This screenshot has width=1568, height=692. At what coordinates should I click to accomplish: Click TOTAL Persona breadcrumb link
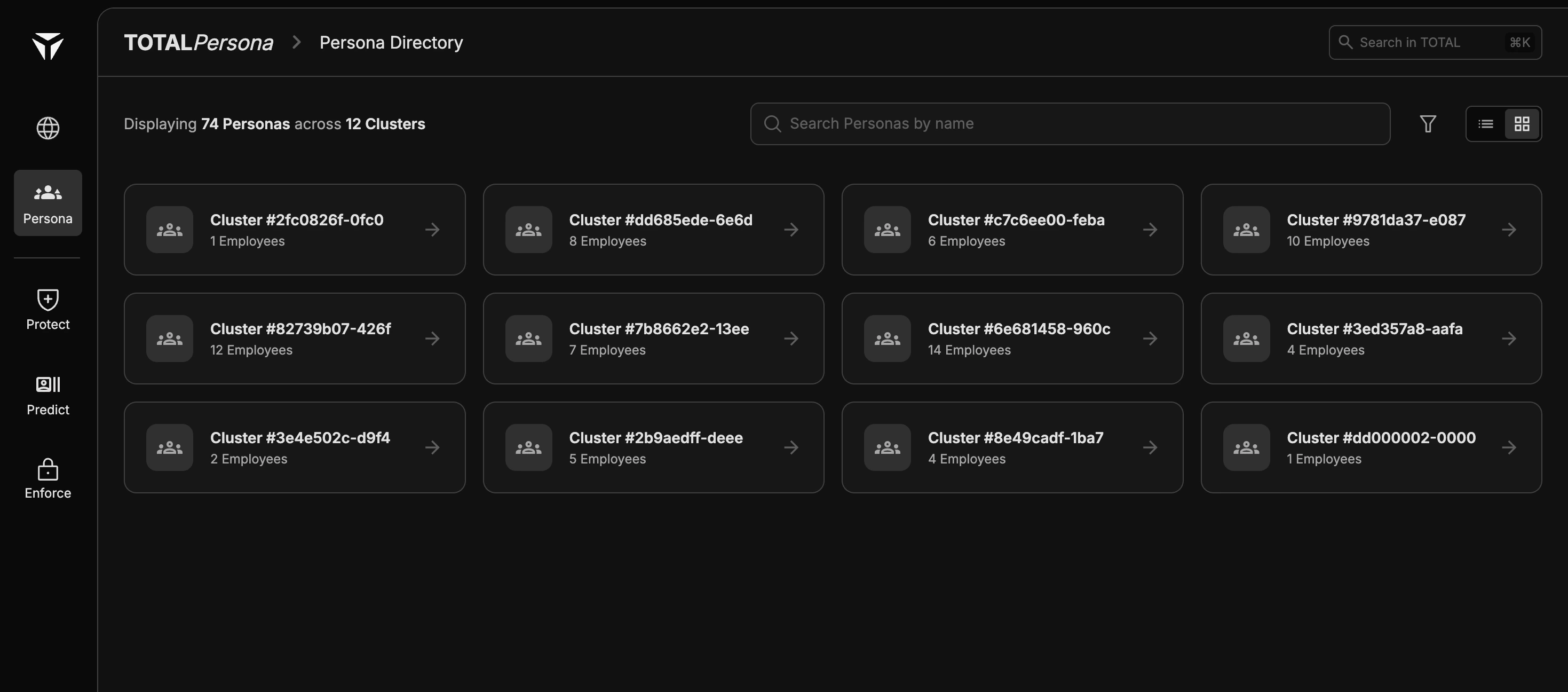click(x=199, y=43)
